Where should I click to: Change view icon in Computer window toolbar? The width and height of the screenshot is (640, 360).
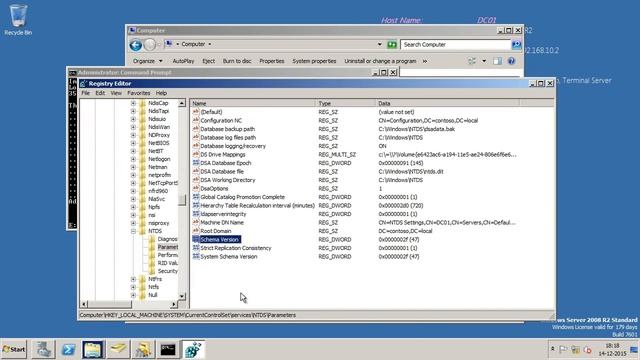(472, 61)
